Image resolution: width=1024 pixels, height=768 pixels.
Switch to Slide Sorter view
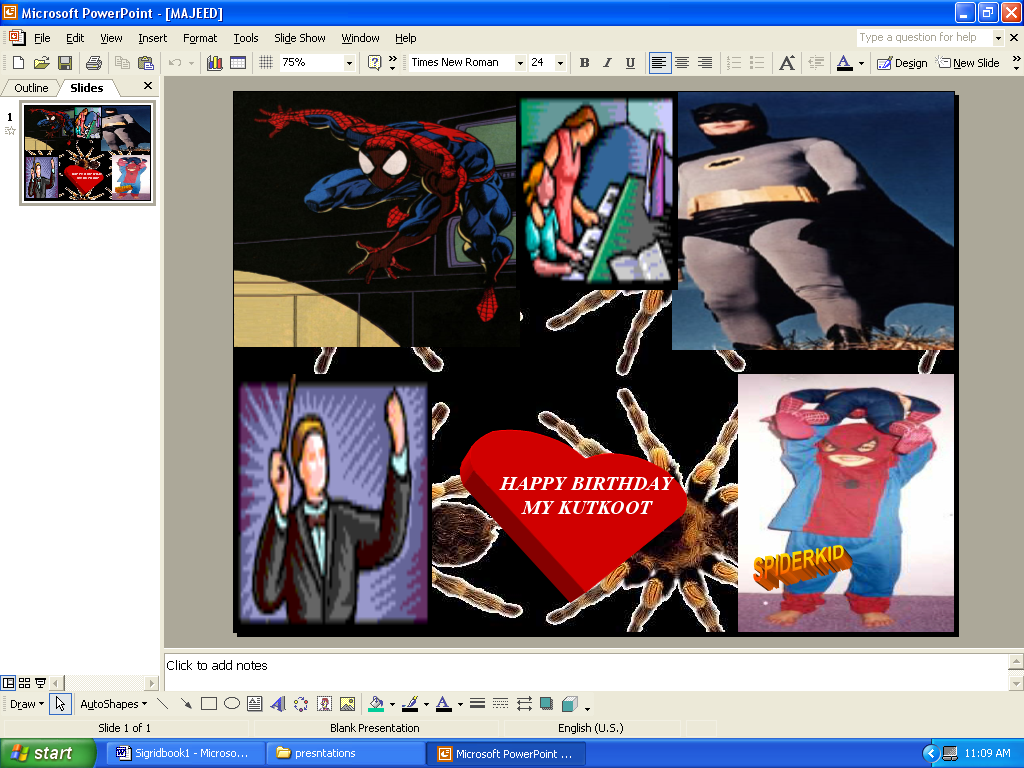click(x=24, y=683)
